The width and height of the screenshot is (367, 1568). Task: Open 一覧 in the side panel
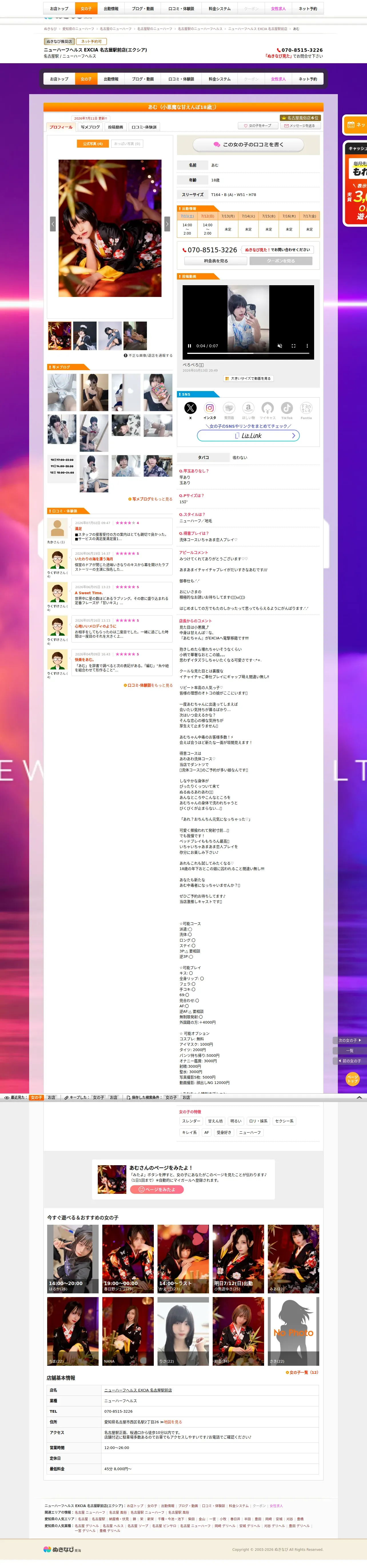pyautogui.click(x=350, y=1050)
